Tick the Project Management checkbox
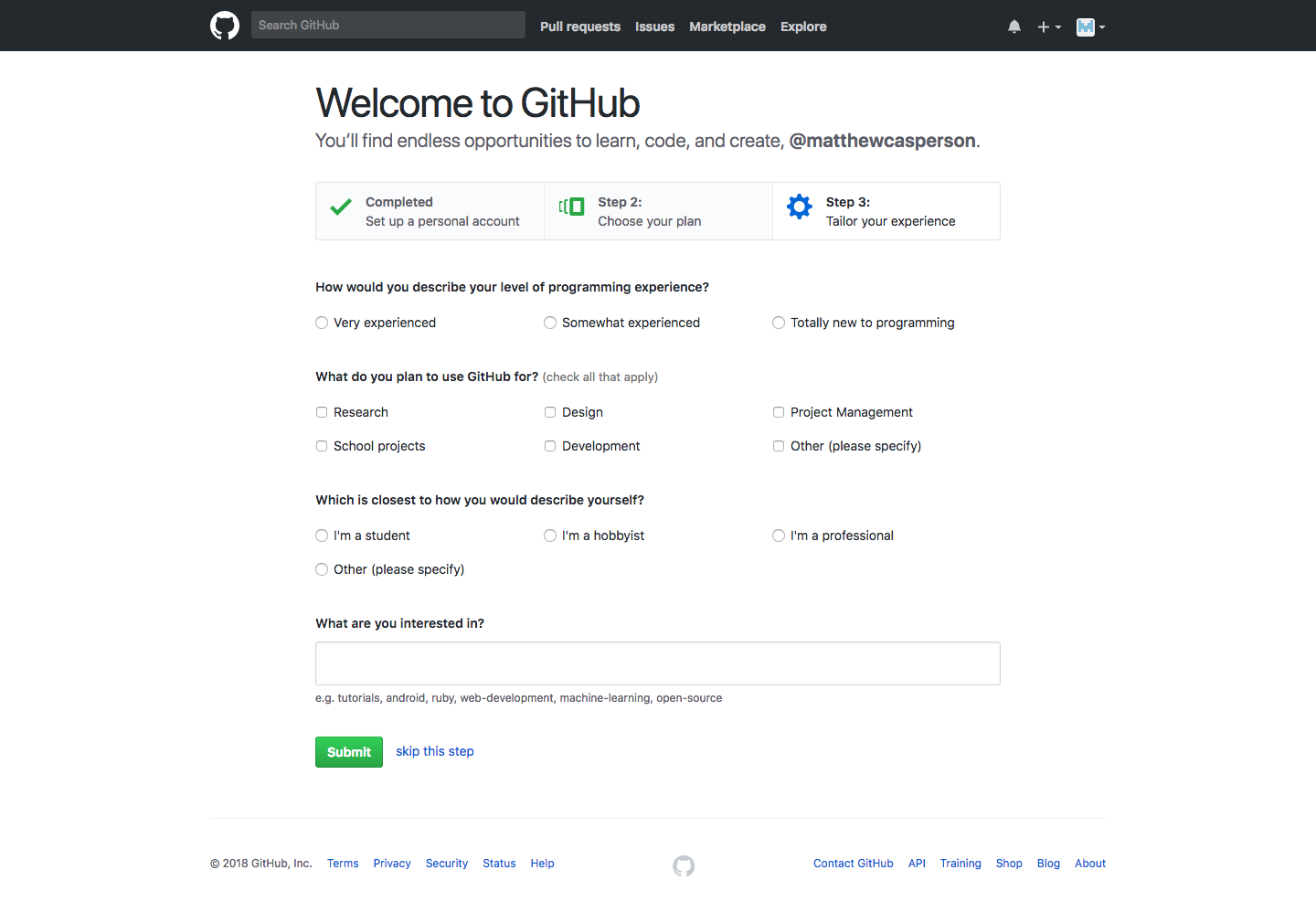1316x923 pixels. tap(779, 412)
